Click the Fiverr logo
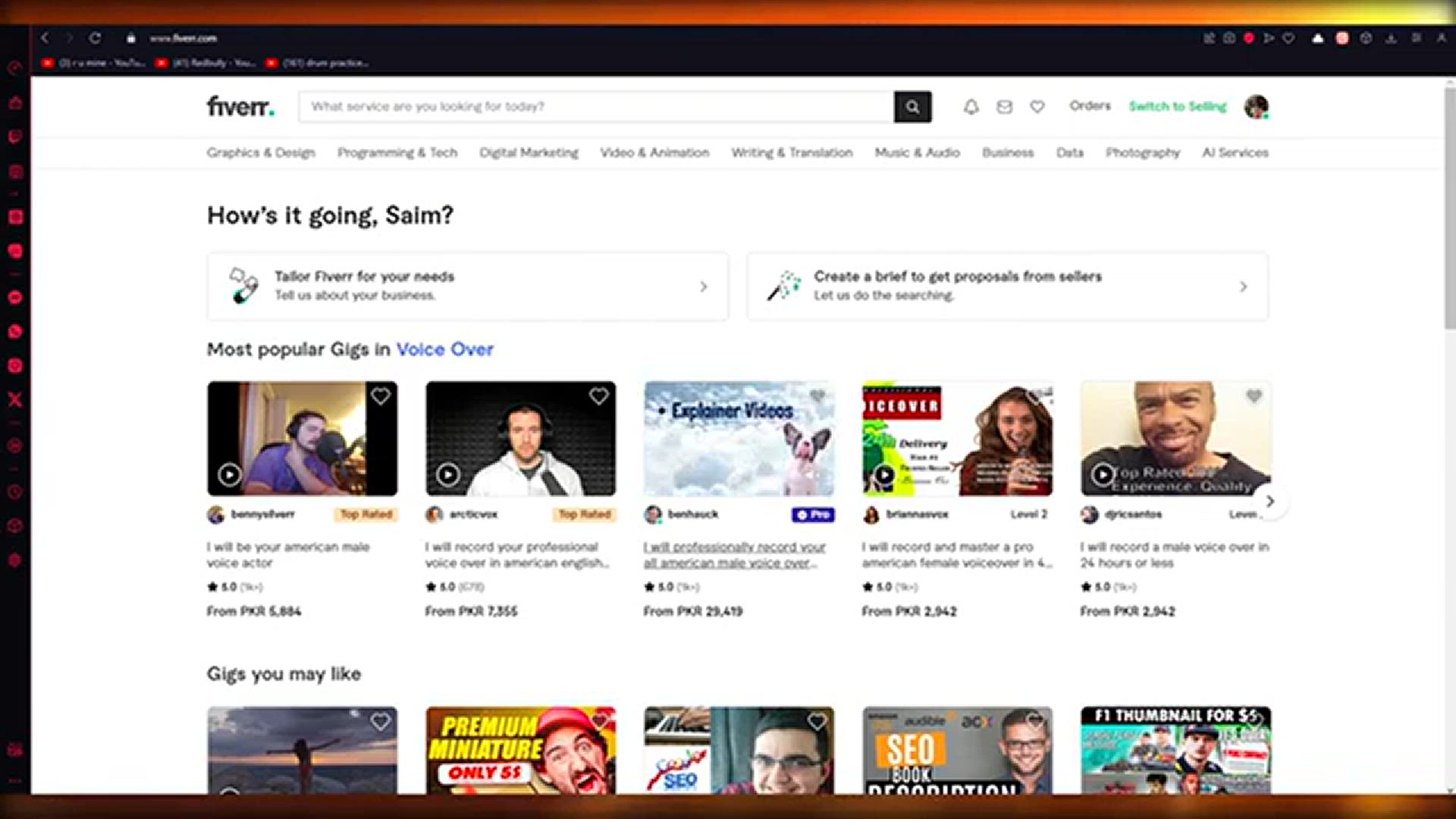Viewport: 1456px width, 819px height. (240, 106)
